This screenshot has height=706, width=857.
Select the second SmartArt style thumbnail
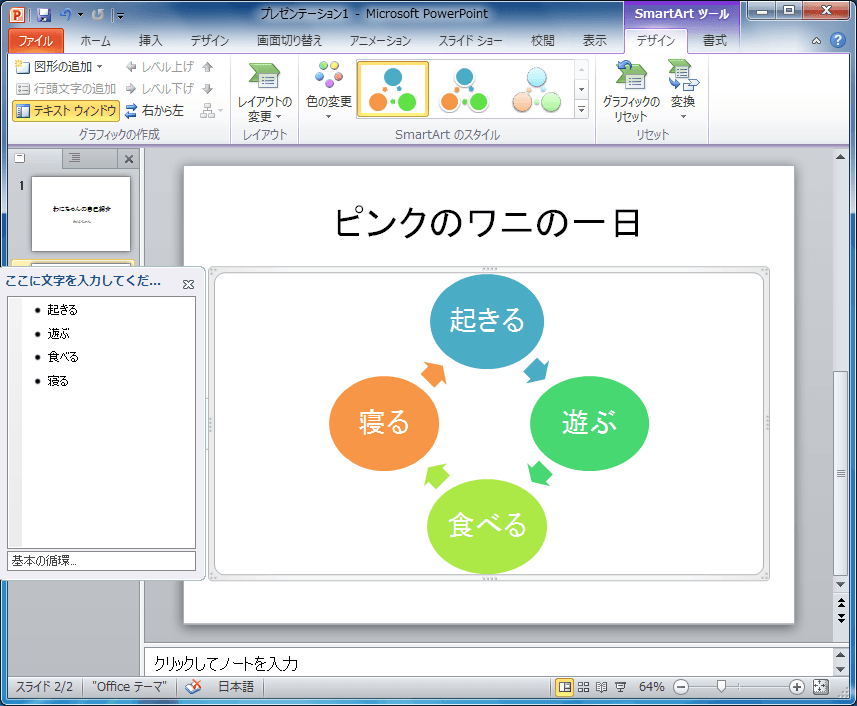coord(465,89)
